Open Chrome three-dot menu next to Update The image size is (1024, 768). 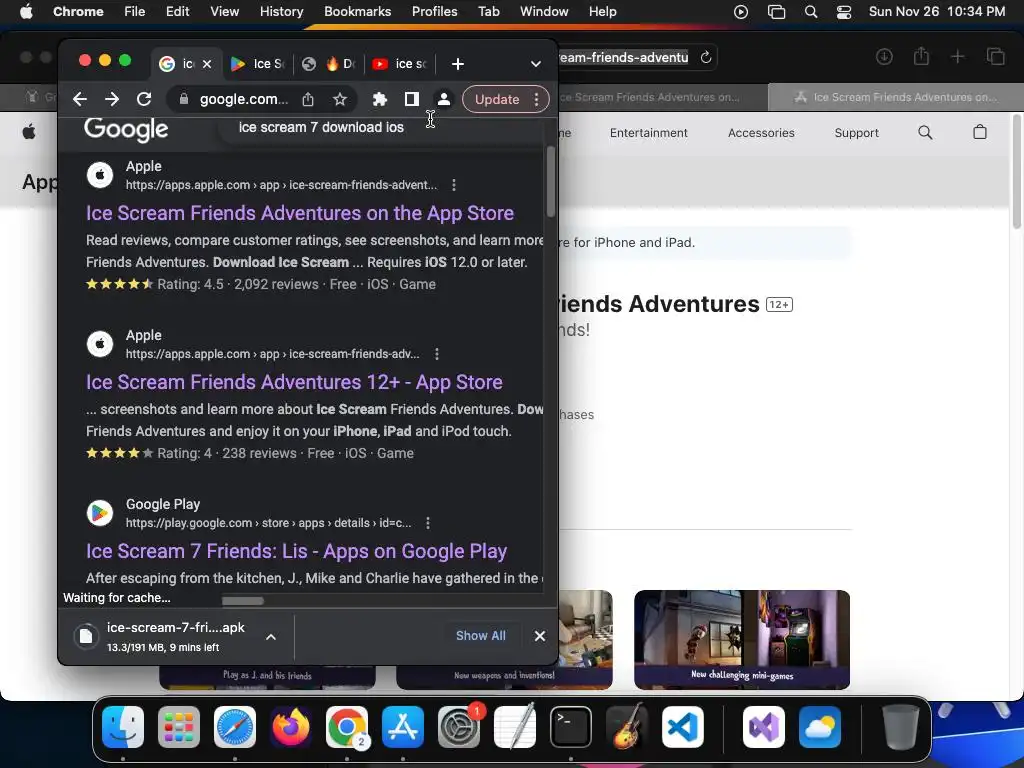536,99
